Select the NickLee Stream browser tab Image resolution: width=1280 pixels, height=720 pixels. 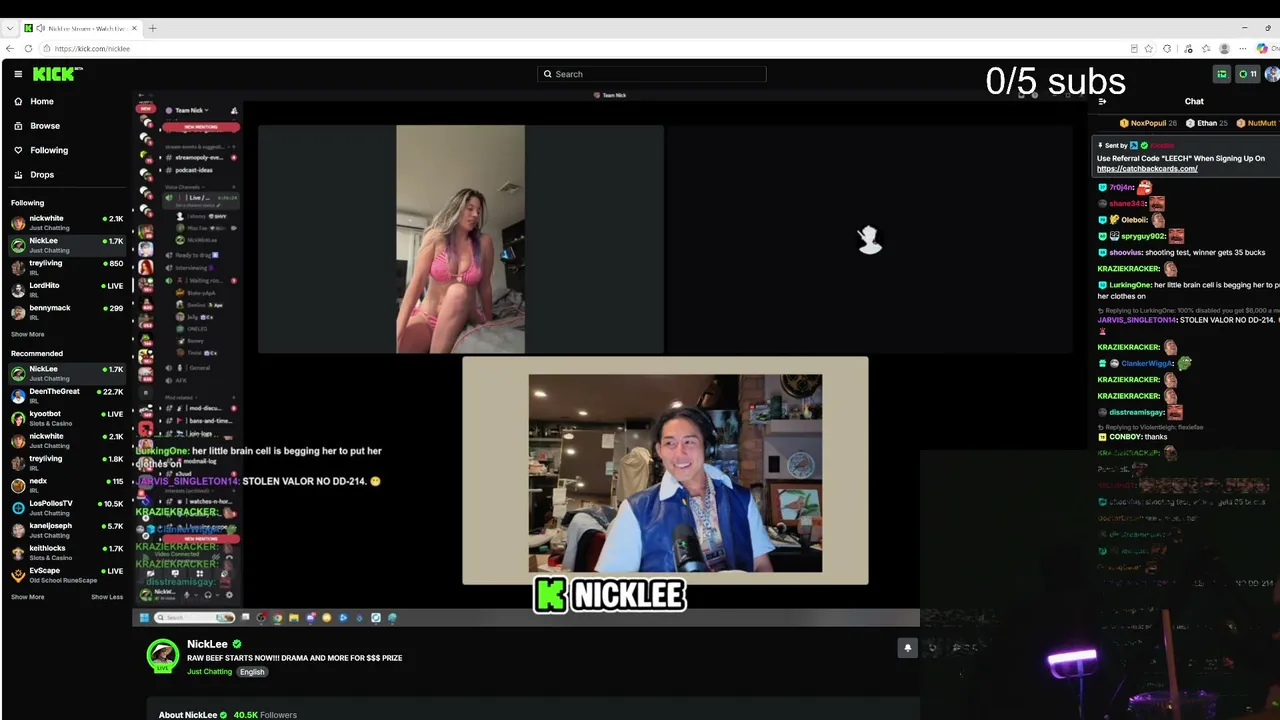[x=82, y=28]
